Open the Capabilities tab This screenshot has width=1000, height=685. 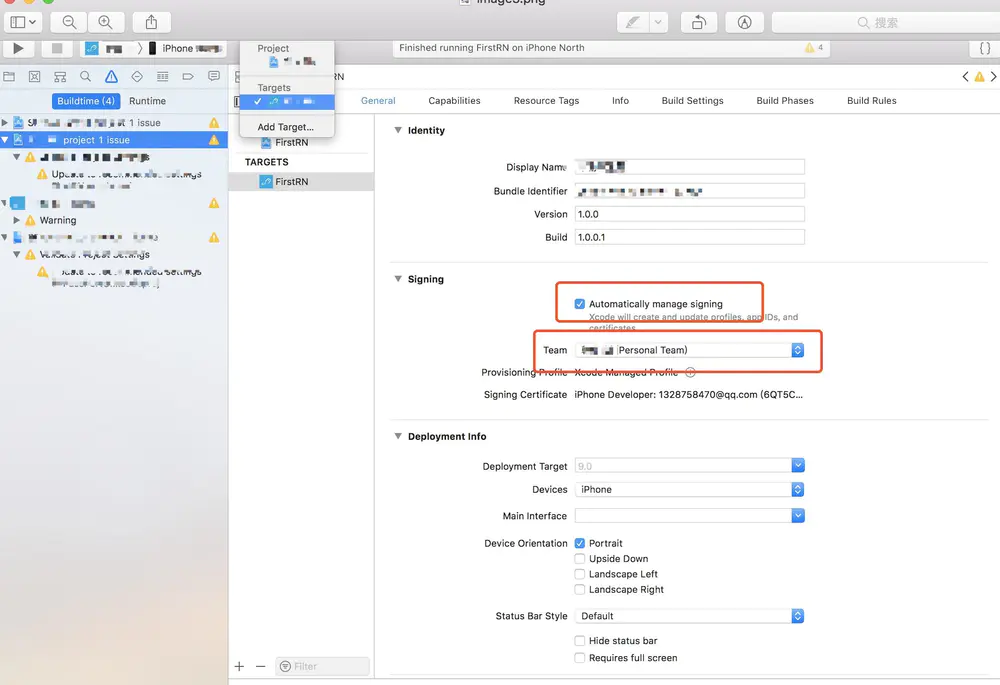(454, 101)
